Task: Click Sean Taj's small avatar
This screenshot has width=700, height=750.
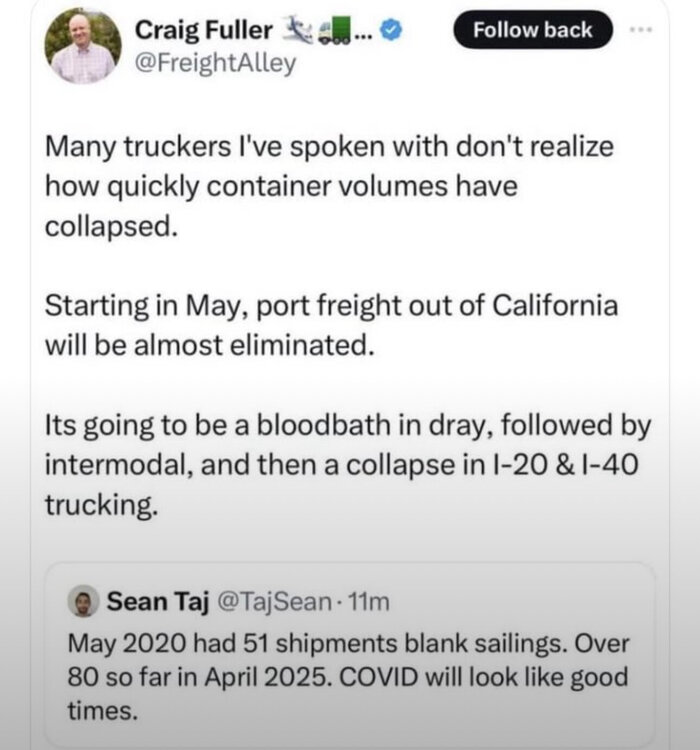Action: click(85, 601)
